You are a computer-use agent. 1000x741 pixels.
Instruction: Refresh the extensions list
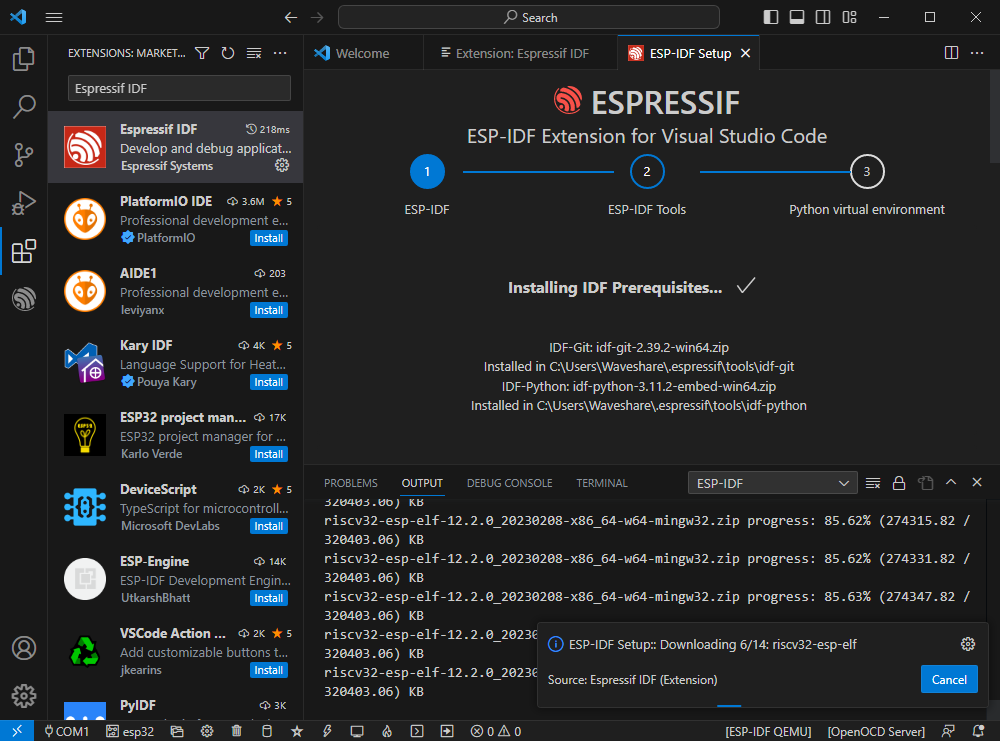[228, 53]
